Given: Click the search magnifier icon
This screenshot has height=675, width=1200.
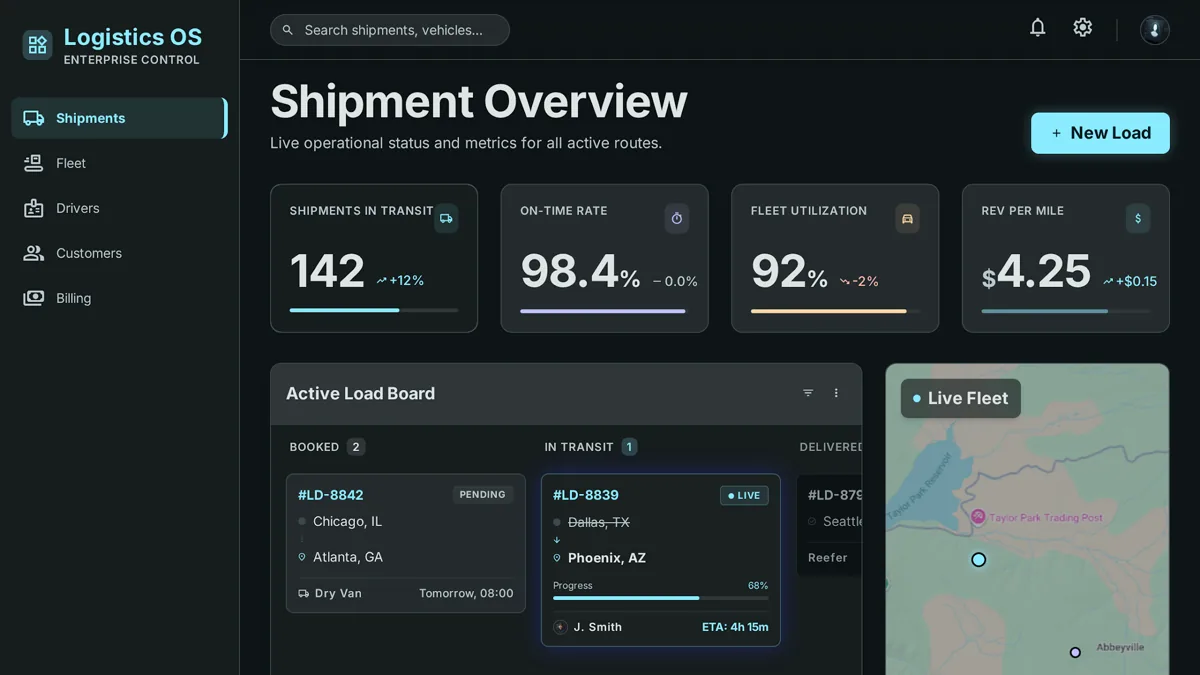Looking at the screenshot, I should tap(288, 30).
